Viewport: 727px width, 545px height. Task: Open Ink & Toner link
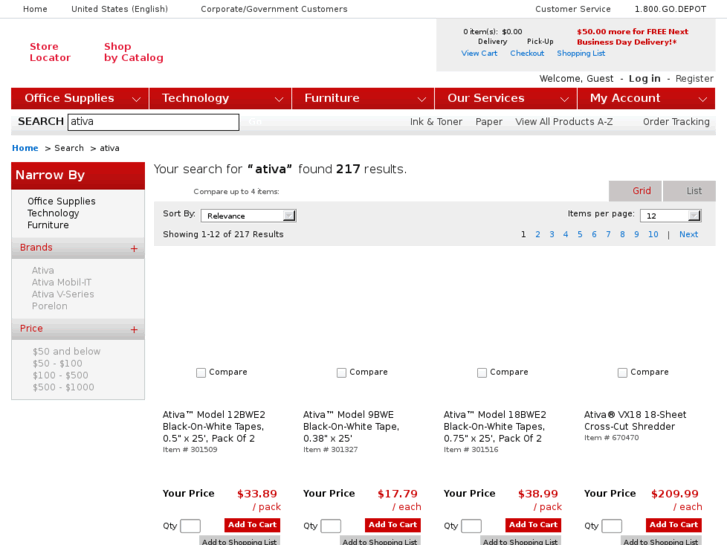point(436,122)
